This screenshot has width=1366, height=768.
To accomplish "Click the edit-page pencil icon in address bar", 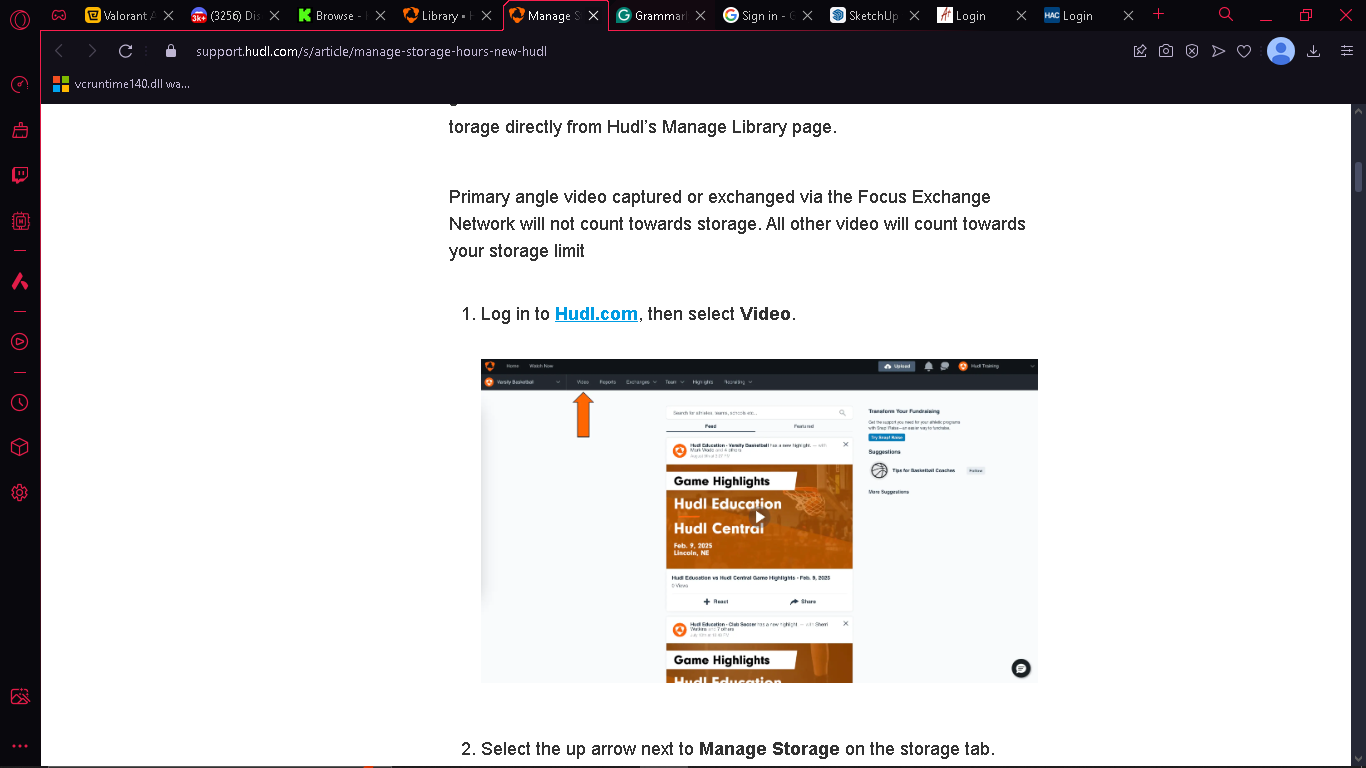I will point(1140,51).
